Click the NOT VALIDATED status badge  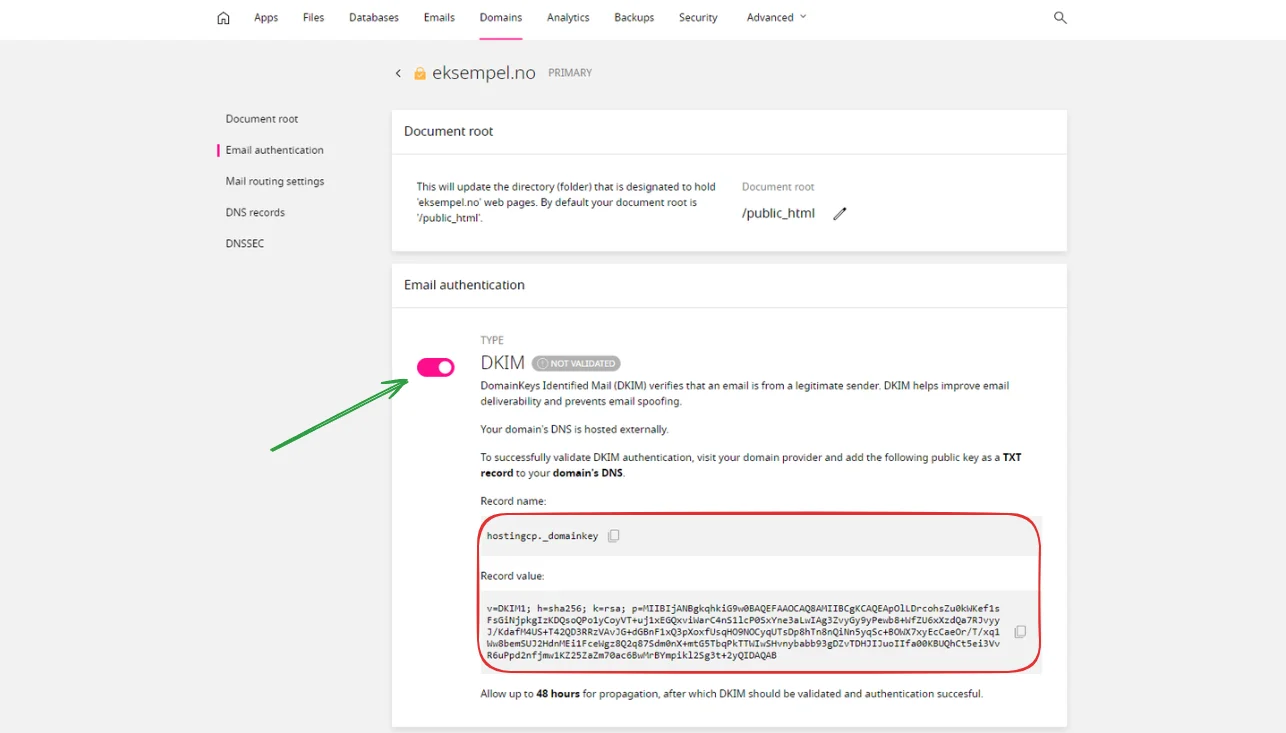click(576, 363)
